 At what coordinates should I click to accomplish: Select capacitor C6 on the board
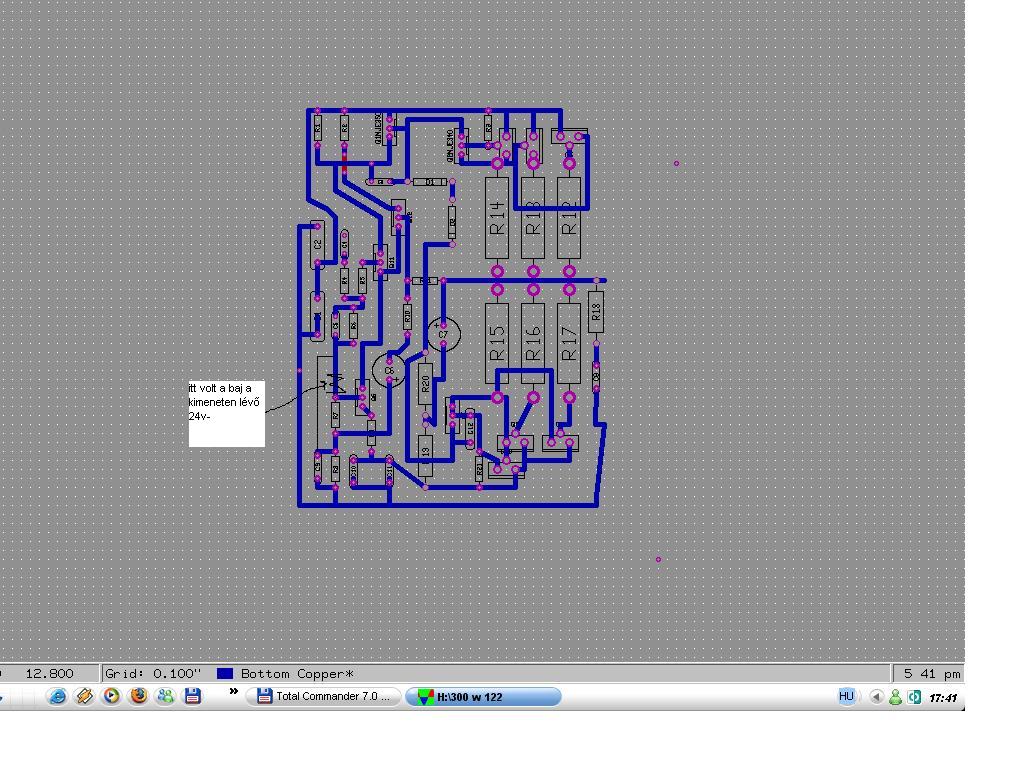[389, 370]
